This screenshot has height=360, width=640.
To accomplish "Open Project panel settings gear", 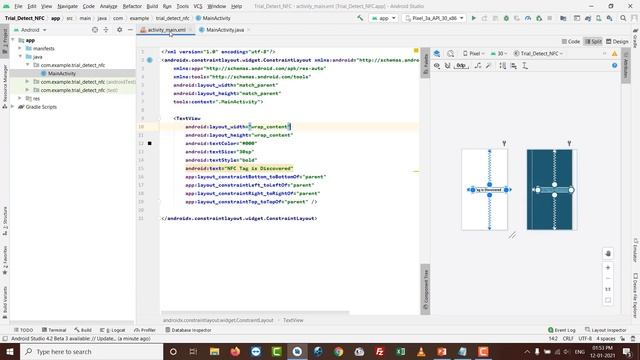I will click(119, 30).
